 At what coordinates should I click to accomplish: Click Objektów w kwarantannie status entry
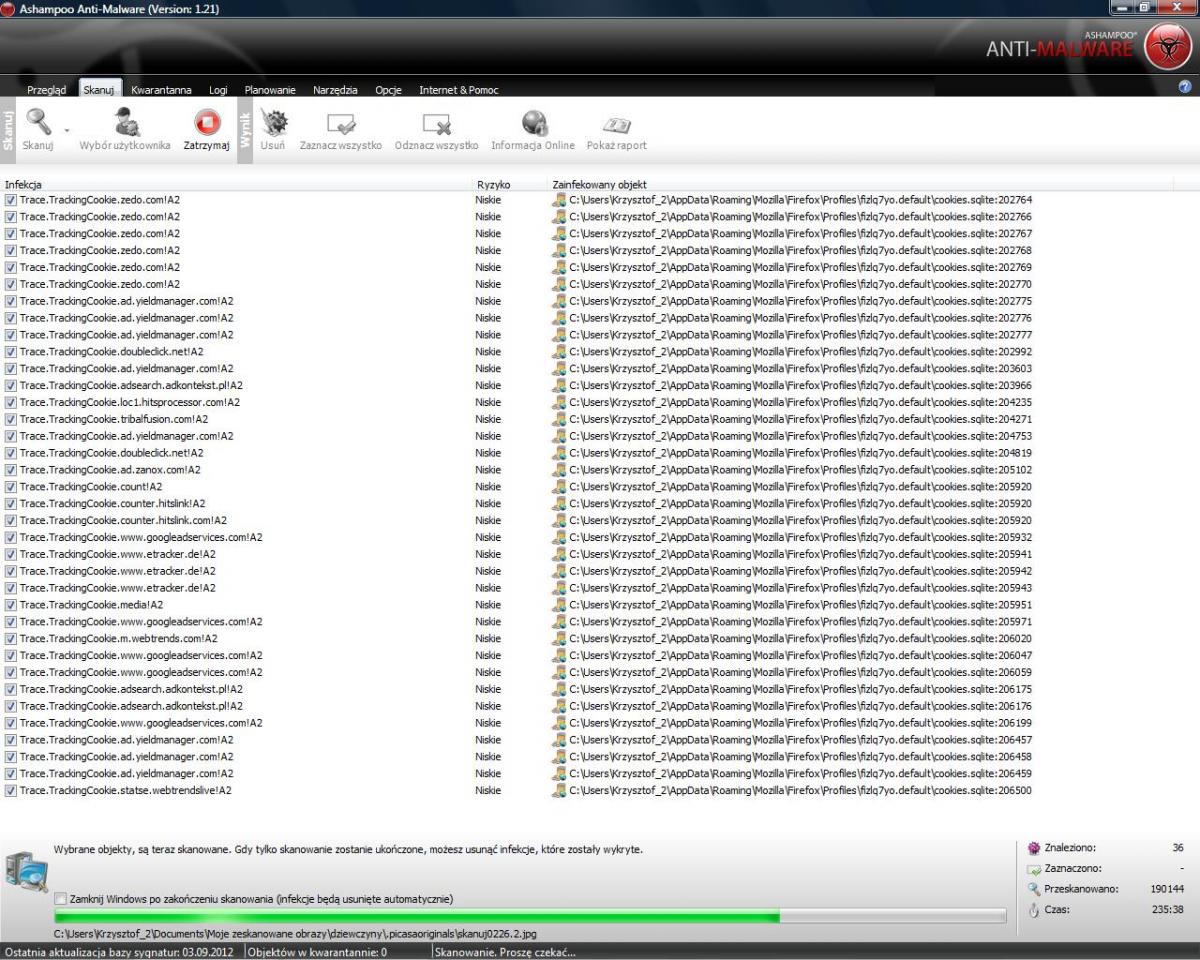point(318,952)
